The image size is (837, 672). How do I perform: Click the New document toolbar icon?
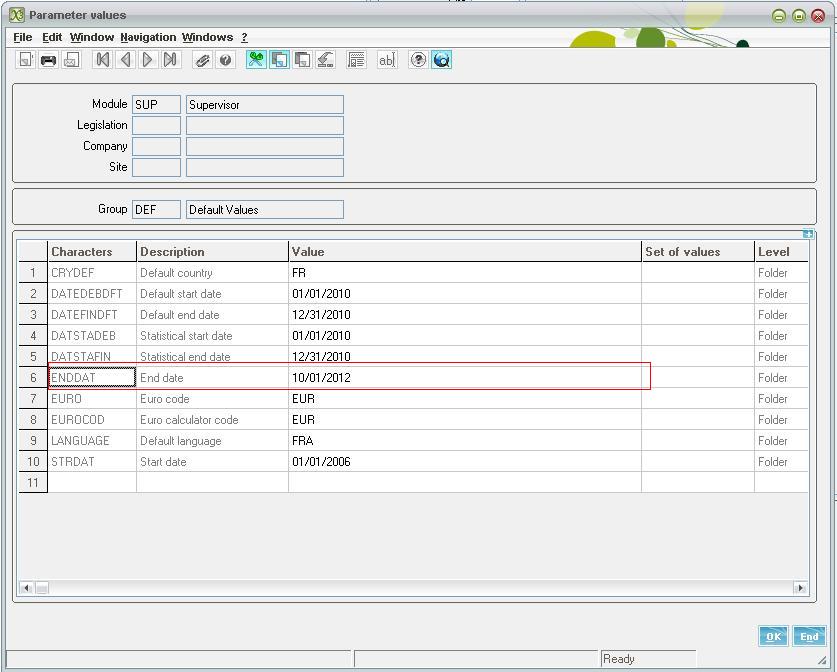coord(26,60)
